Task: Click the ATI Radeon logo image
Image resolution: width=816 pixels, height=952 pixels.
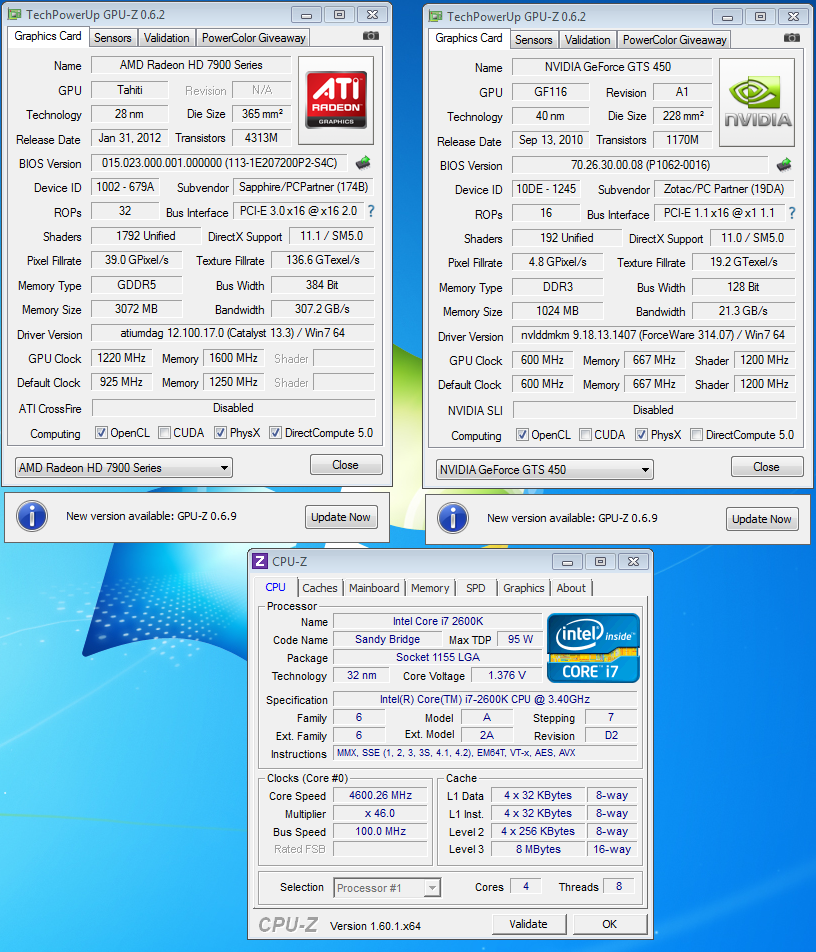Action: pyautogui.click(x=335, y=100)
